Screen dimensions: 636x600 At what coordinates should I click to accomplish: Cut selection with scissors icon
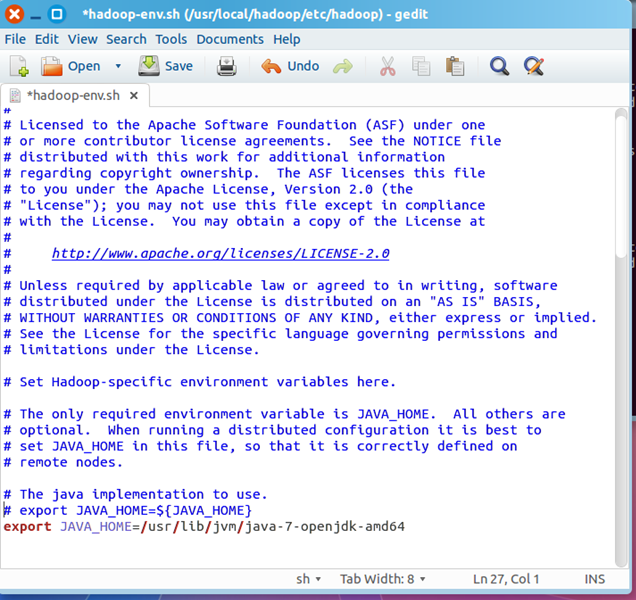tap(388, 66)
